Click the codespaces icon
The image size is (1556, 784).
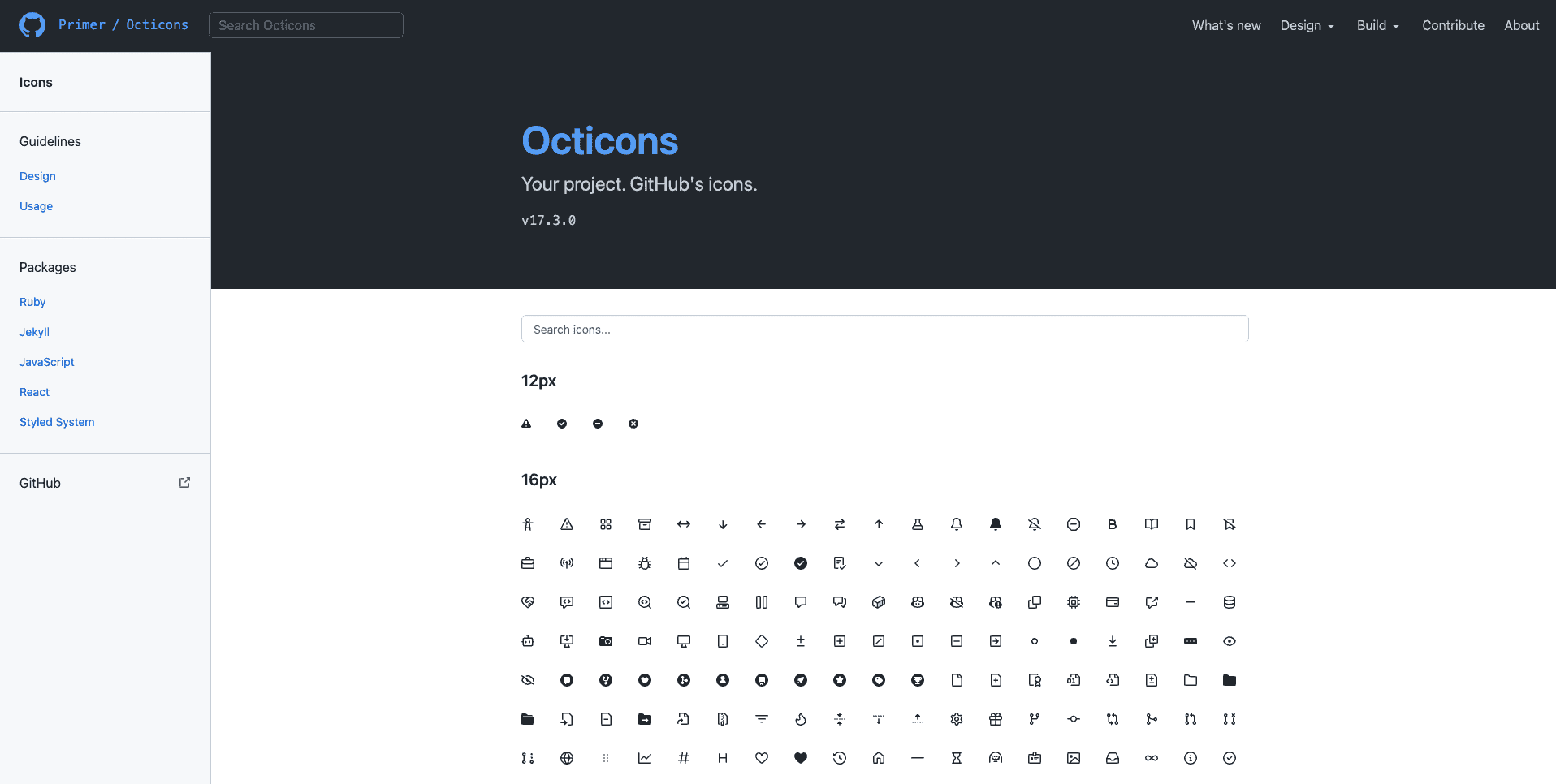723,602
